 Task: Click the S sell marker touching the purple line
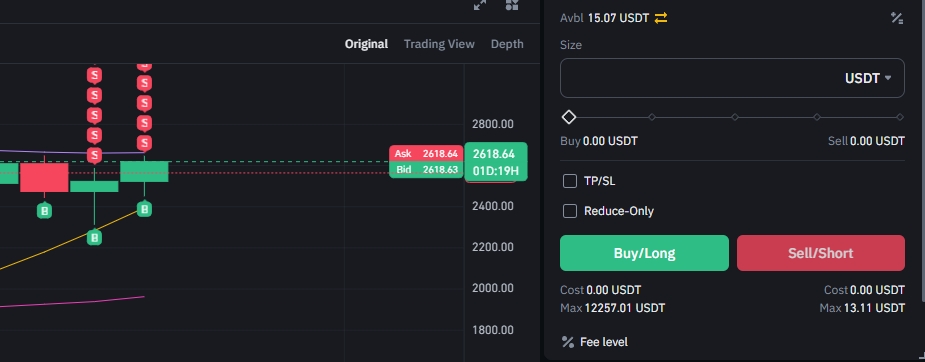[x=94, y=156]
